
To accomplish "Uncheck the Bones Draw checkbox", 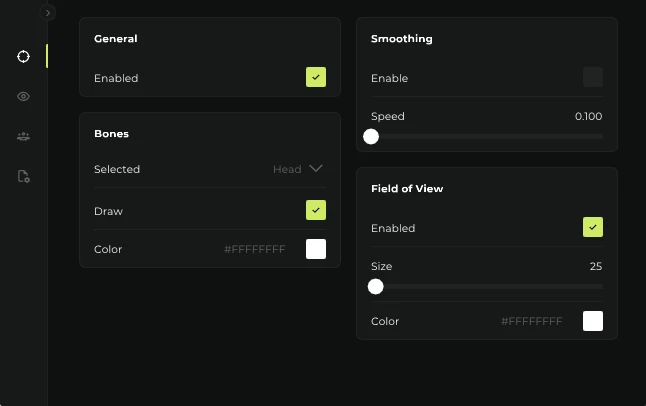I will [x=316, y=210].
